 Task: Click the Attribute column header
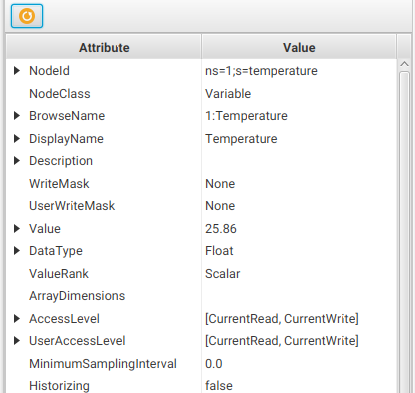[x=104, y=47]
